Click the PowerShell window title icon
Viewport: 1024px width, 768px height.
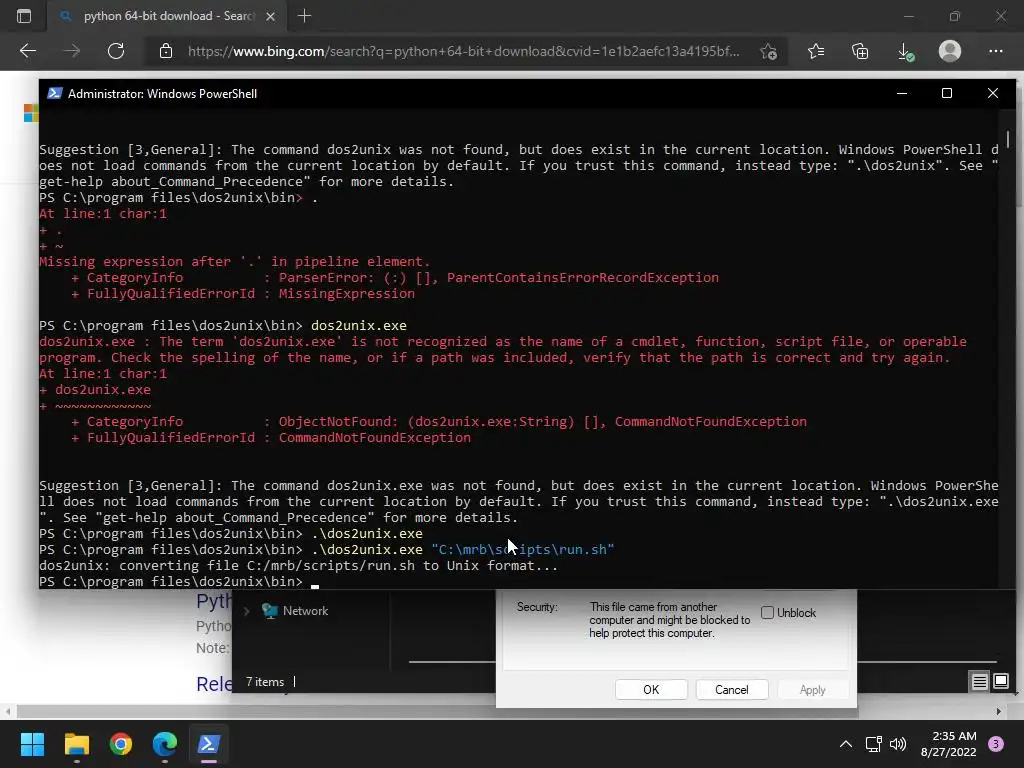(x=55, y=93)
